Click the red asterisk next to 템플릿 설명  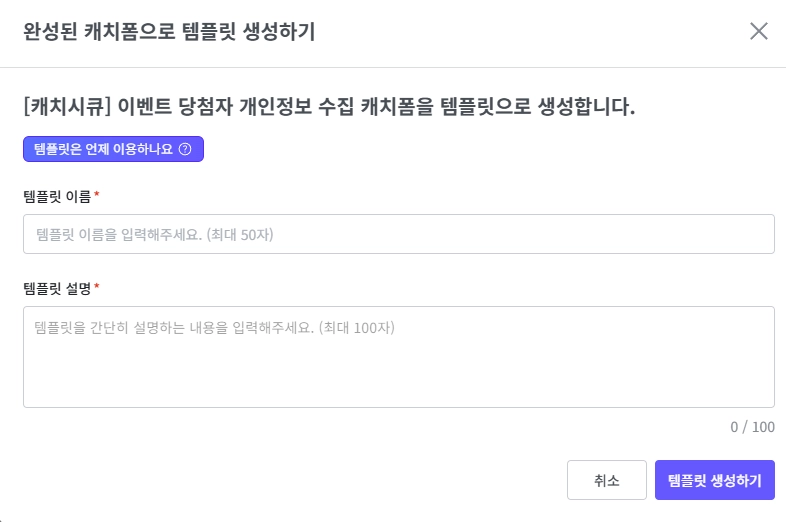[x=96, y=288]
